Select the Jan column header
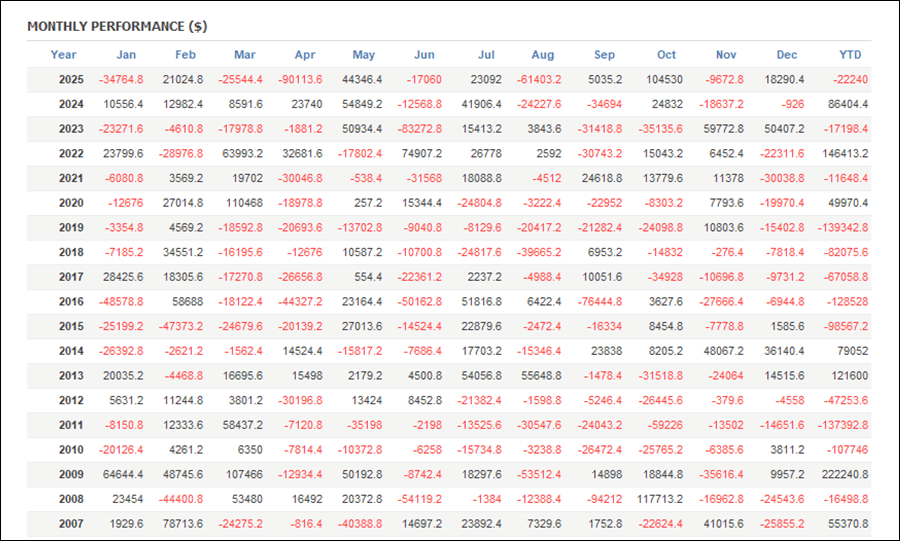The height and width of the screenshot is (541, 900). tap(127, 55)
